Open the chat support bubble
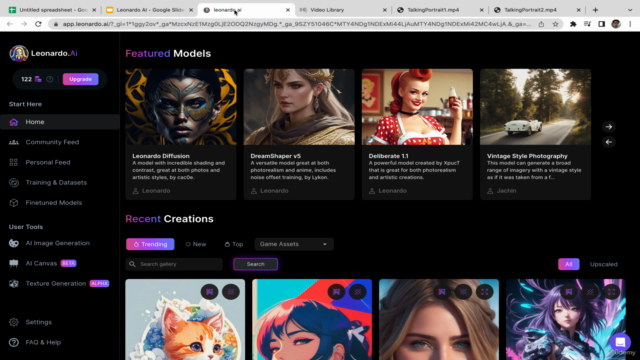The height and width of the screenshot is (360, 640). (x=620, y=342)
